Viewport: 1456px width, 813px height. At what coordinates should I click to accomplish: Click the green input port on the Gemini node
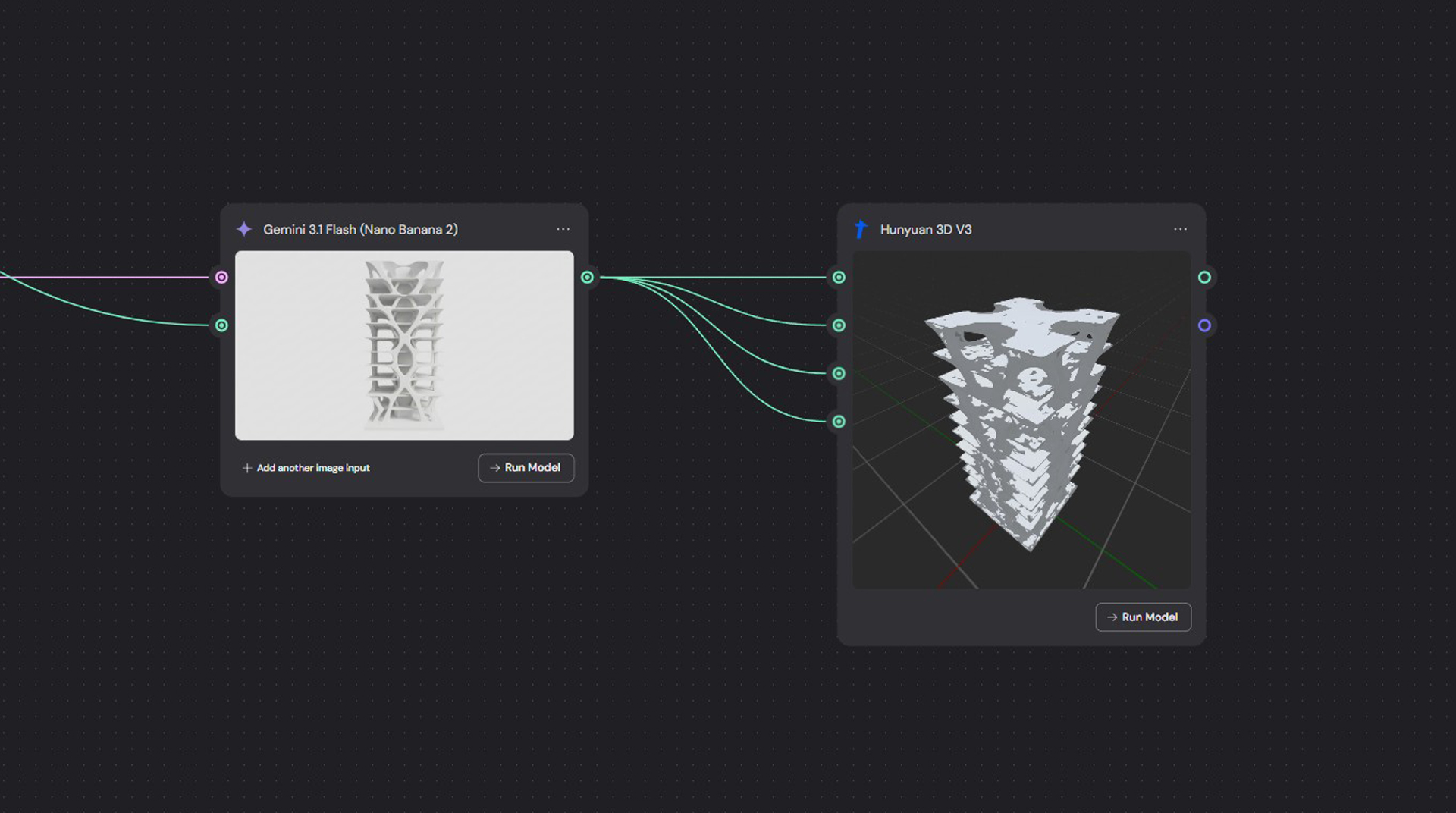(x=221, y=325)
